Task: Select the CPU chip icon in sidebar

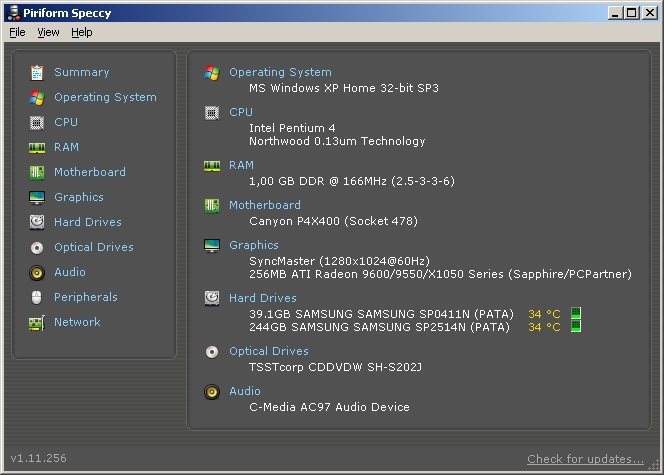Action: tap(37, 122)
